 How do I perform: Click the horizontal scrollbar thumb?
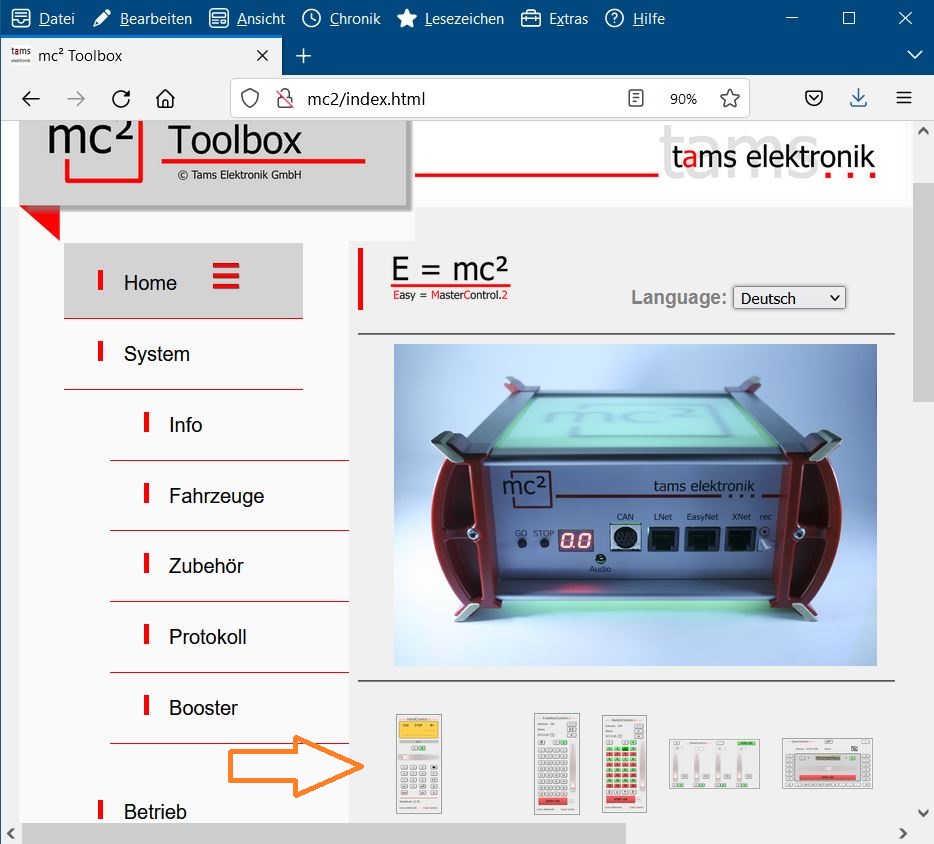click(323, 833)
